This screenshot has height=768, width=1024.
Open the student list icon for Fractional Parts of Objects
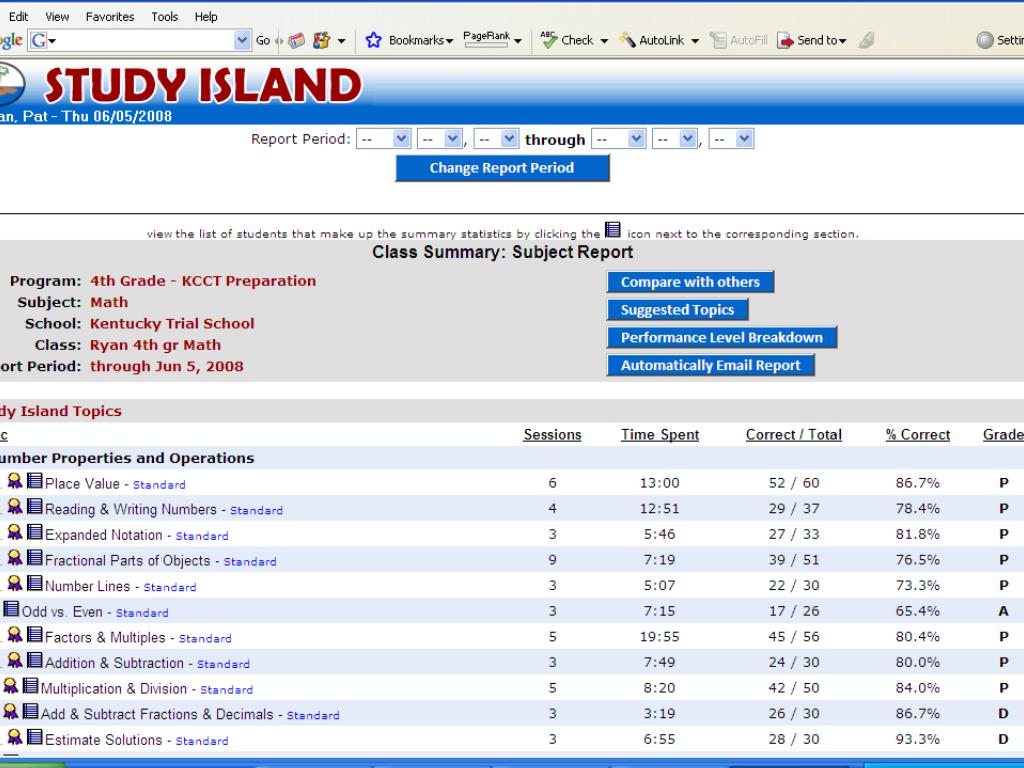tap(35, 558)
